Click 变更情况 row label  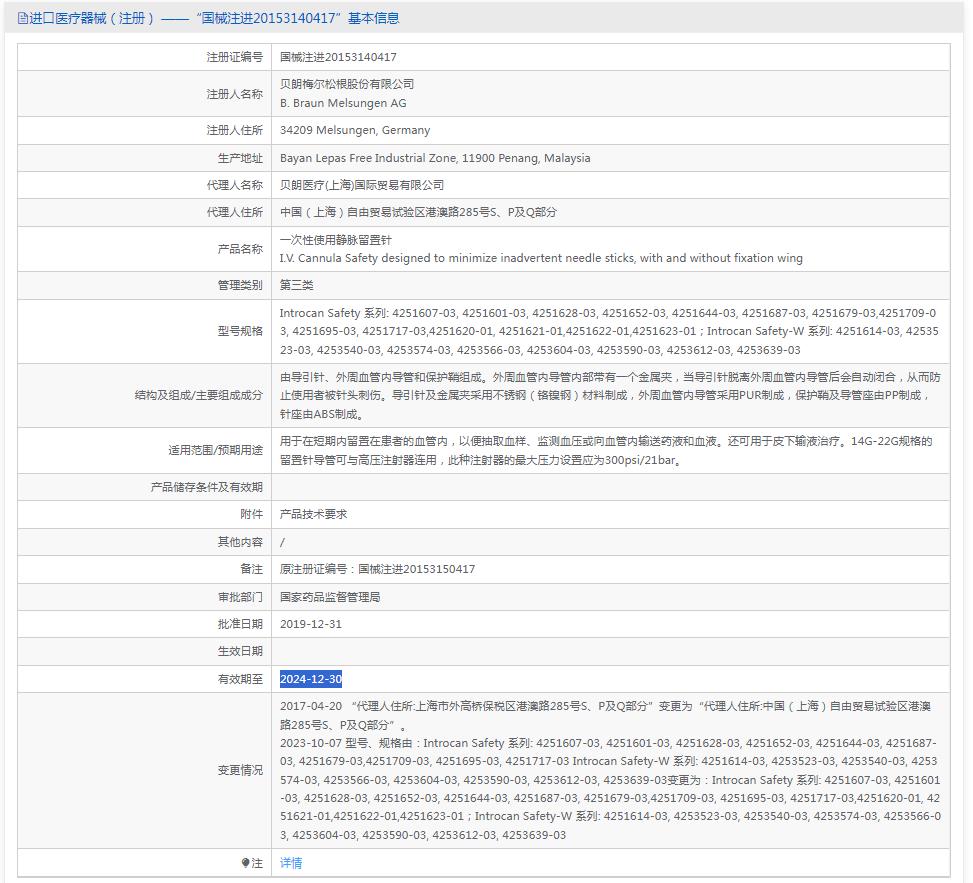point(240,770)
